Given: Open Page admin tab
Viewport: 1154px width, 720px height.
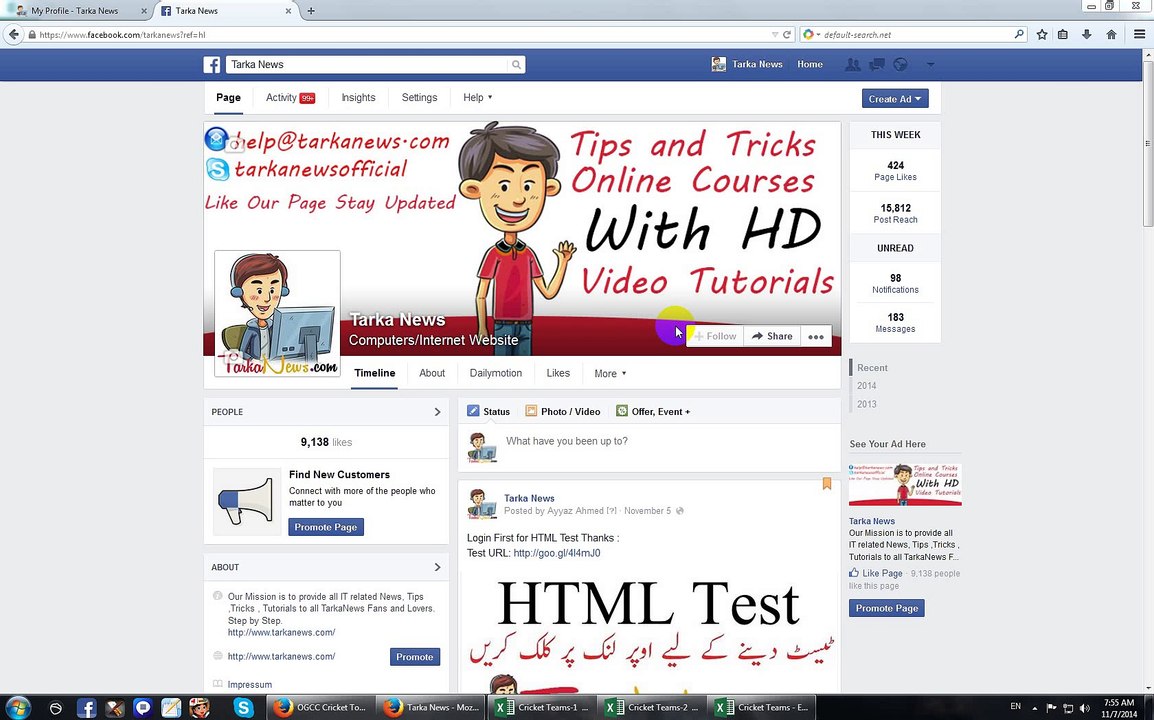Looking at the screenshot, I should [x=228, y=98].
